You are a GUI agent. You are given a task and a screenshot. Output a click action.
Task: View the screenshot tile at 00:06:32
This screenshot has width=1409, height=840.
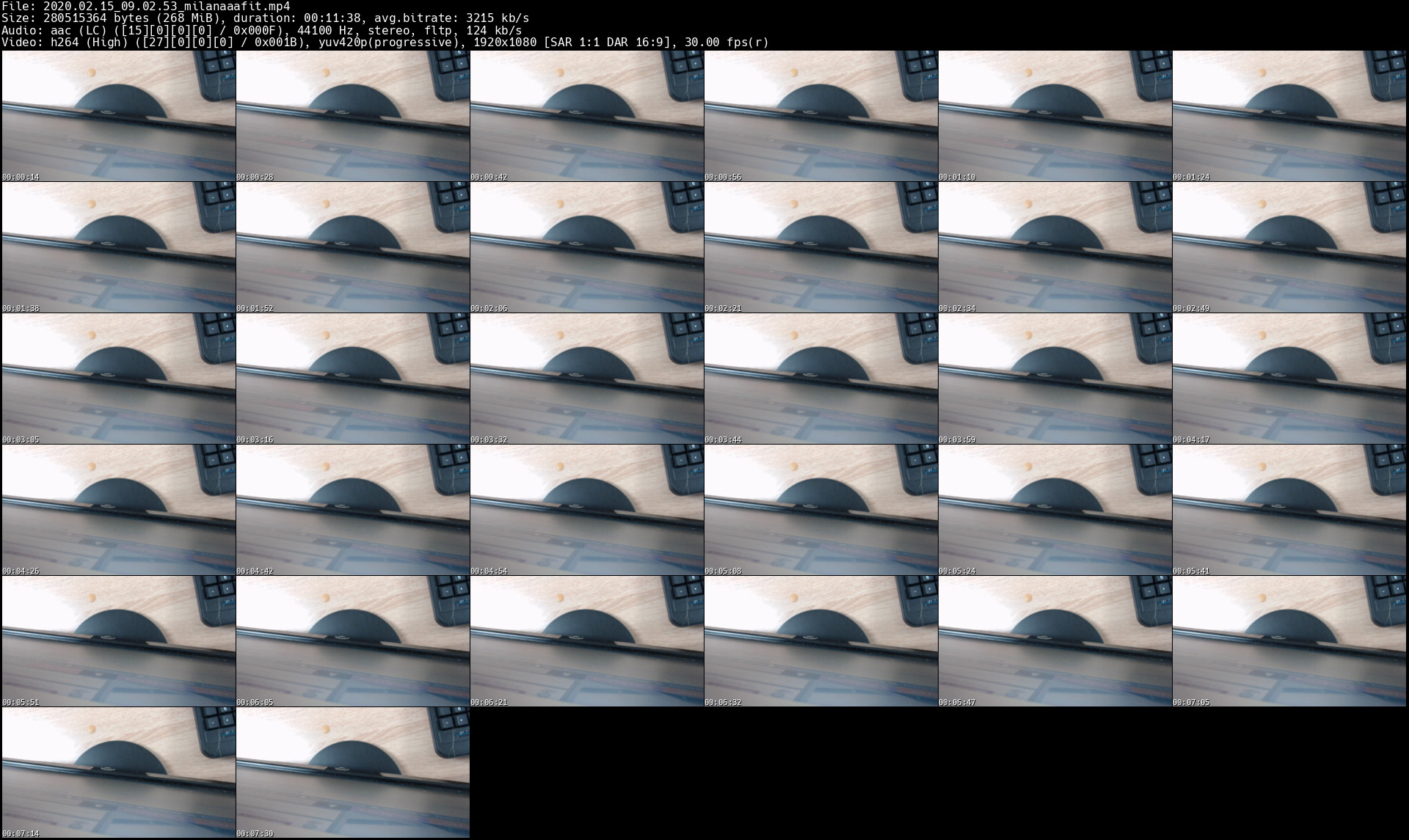821,641
